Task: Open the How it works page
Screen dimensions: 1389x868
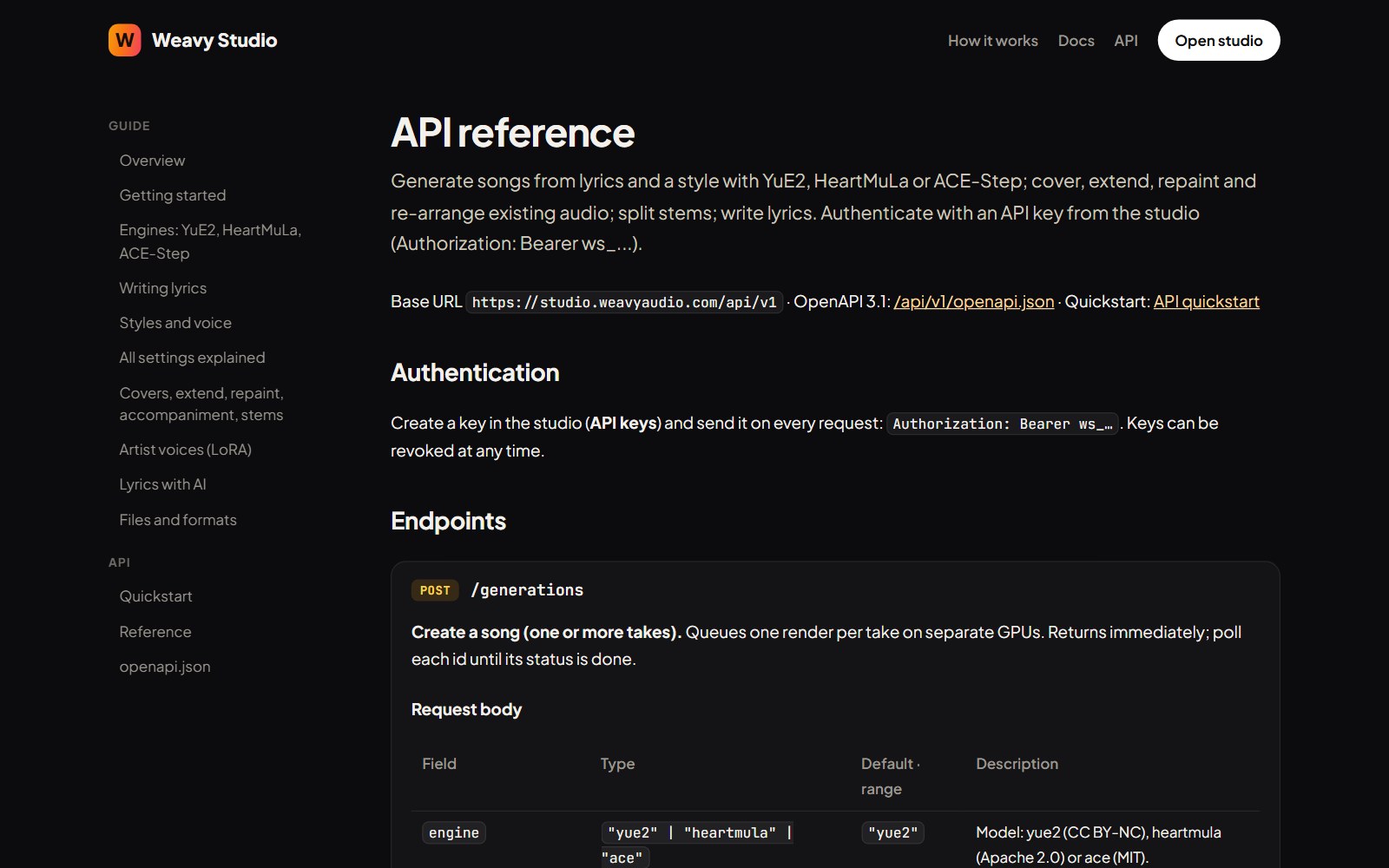Action: coord(992,41)
